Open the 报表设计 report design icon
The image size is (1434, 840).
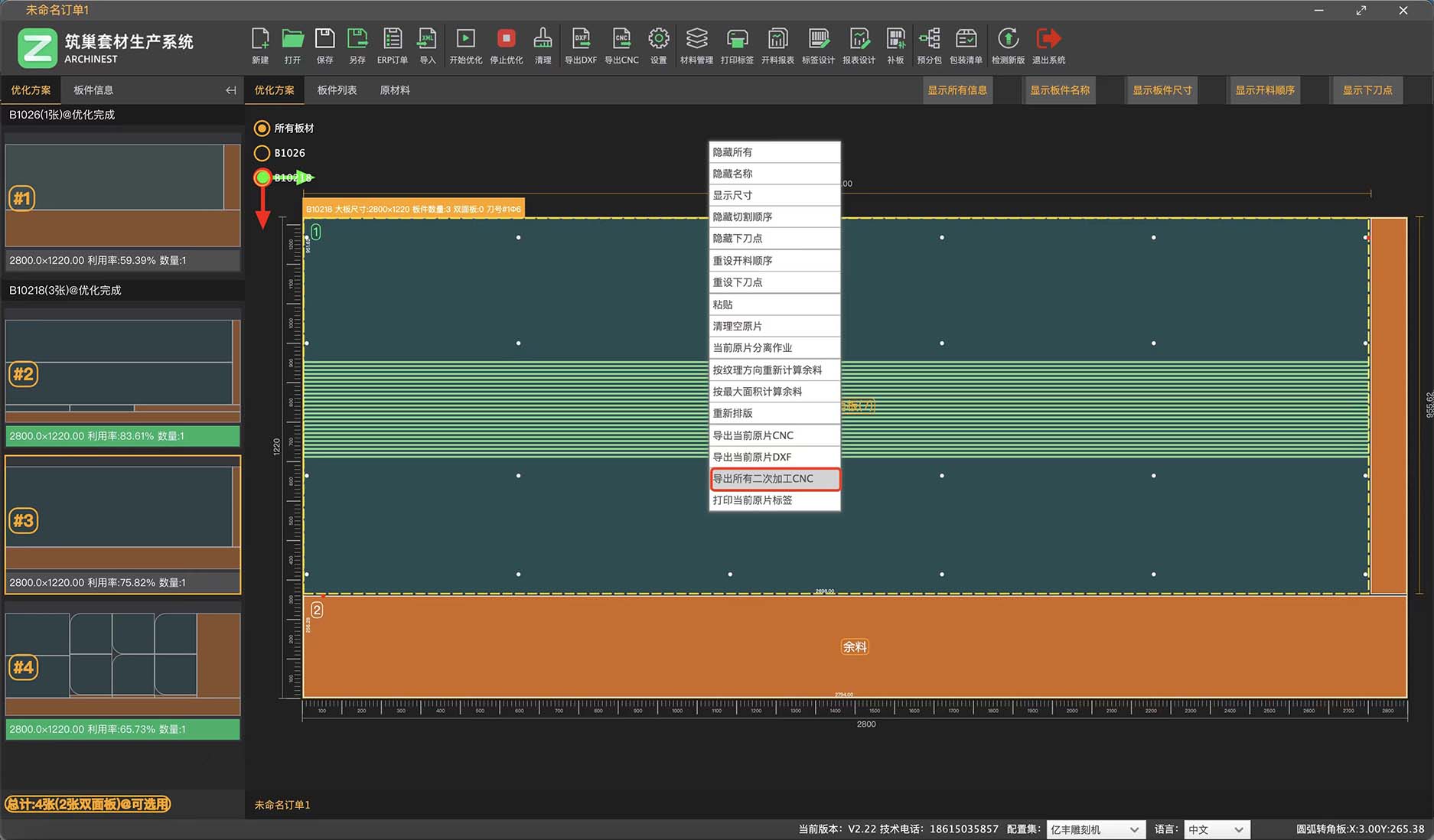[x=859, y=45]
